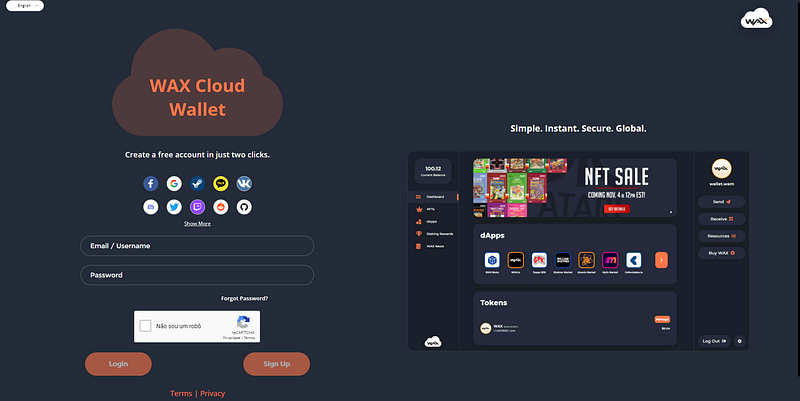Click the Send button in the preview

721,202
